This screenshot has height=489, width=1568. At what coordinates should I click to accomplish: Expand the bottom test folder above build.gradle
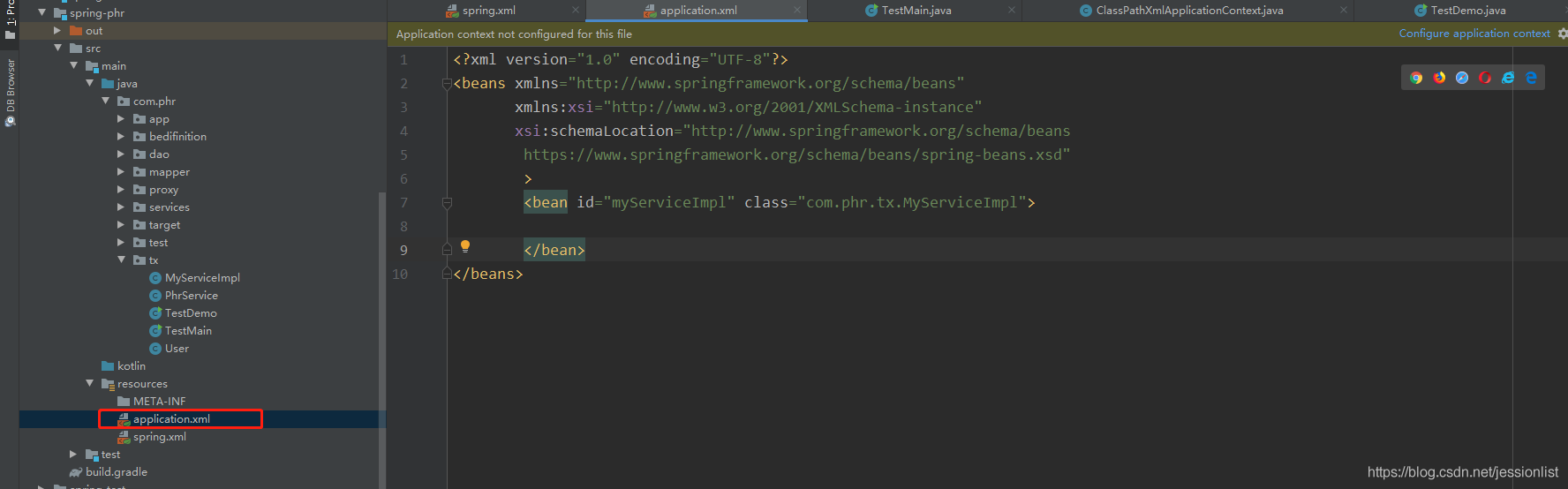click(73, 455)
